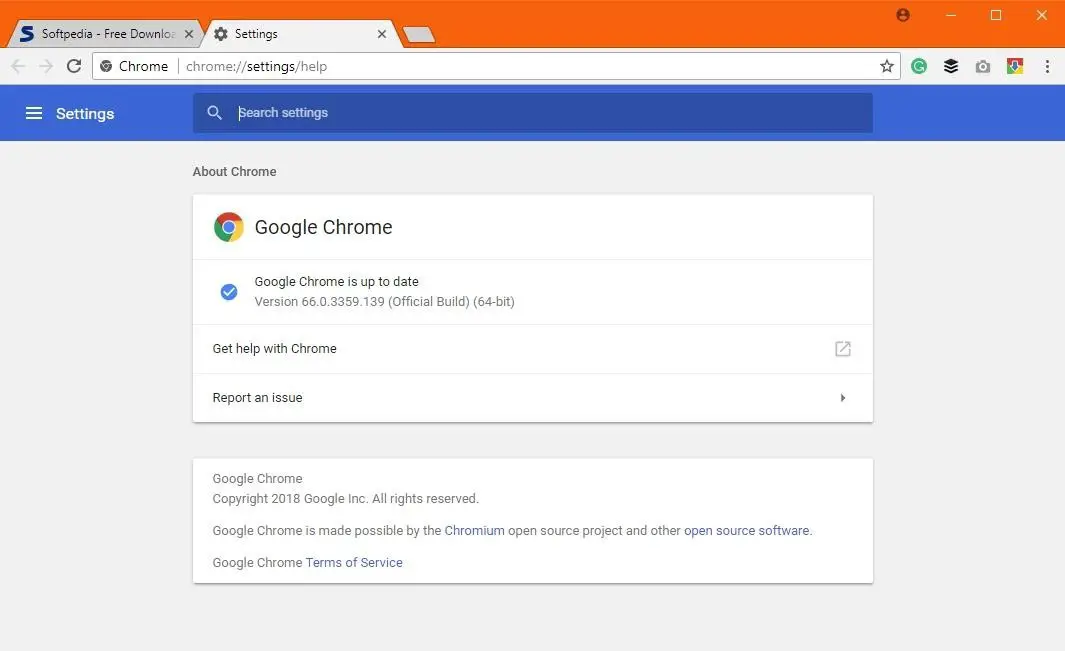Open the Buffer stacked-layers extension
Screen dimensions: 1065x651
pyautogui.click(x=951, y=66)
